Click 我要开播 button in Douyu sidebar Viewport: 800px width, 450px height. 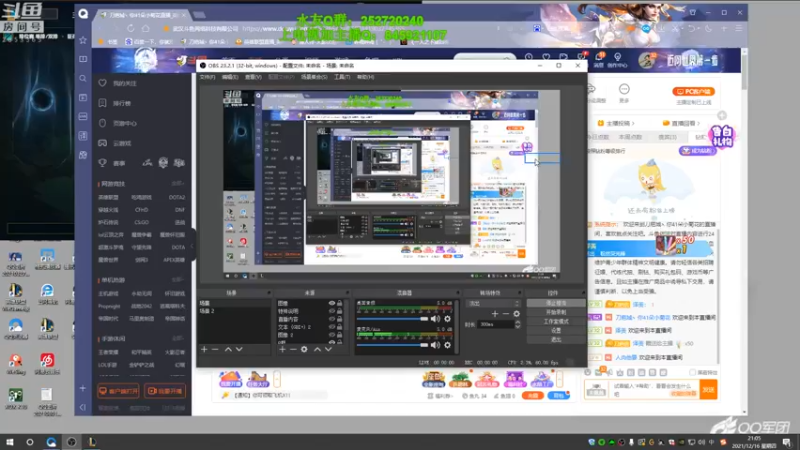pos(164,391)
